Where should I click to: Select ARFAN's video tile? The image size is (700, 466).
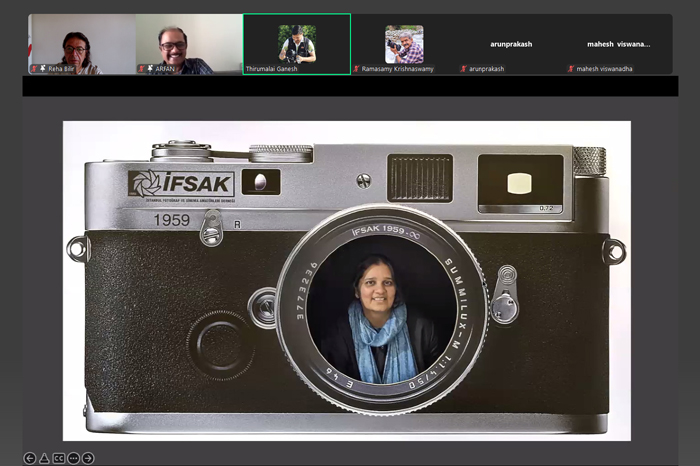point(189,44)
